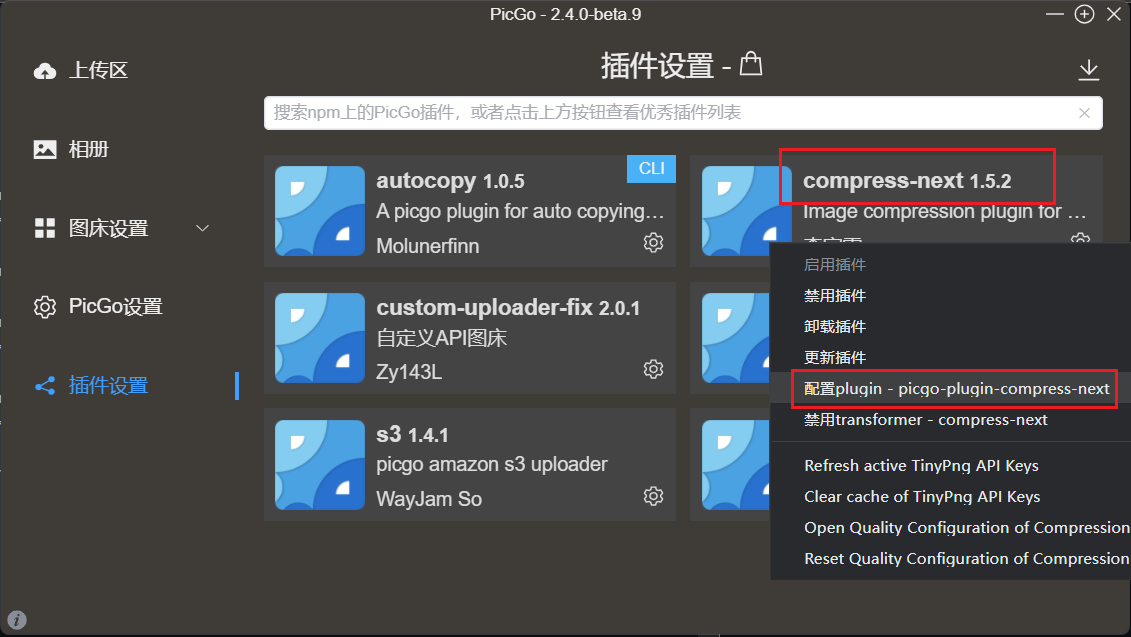Clear the plugin search field
The width and height of the screenshot is (1131, 637).
pos(1084,113)
